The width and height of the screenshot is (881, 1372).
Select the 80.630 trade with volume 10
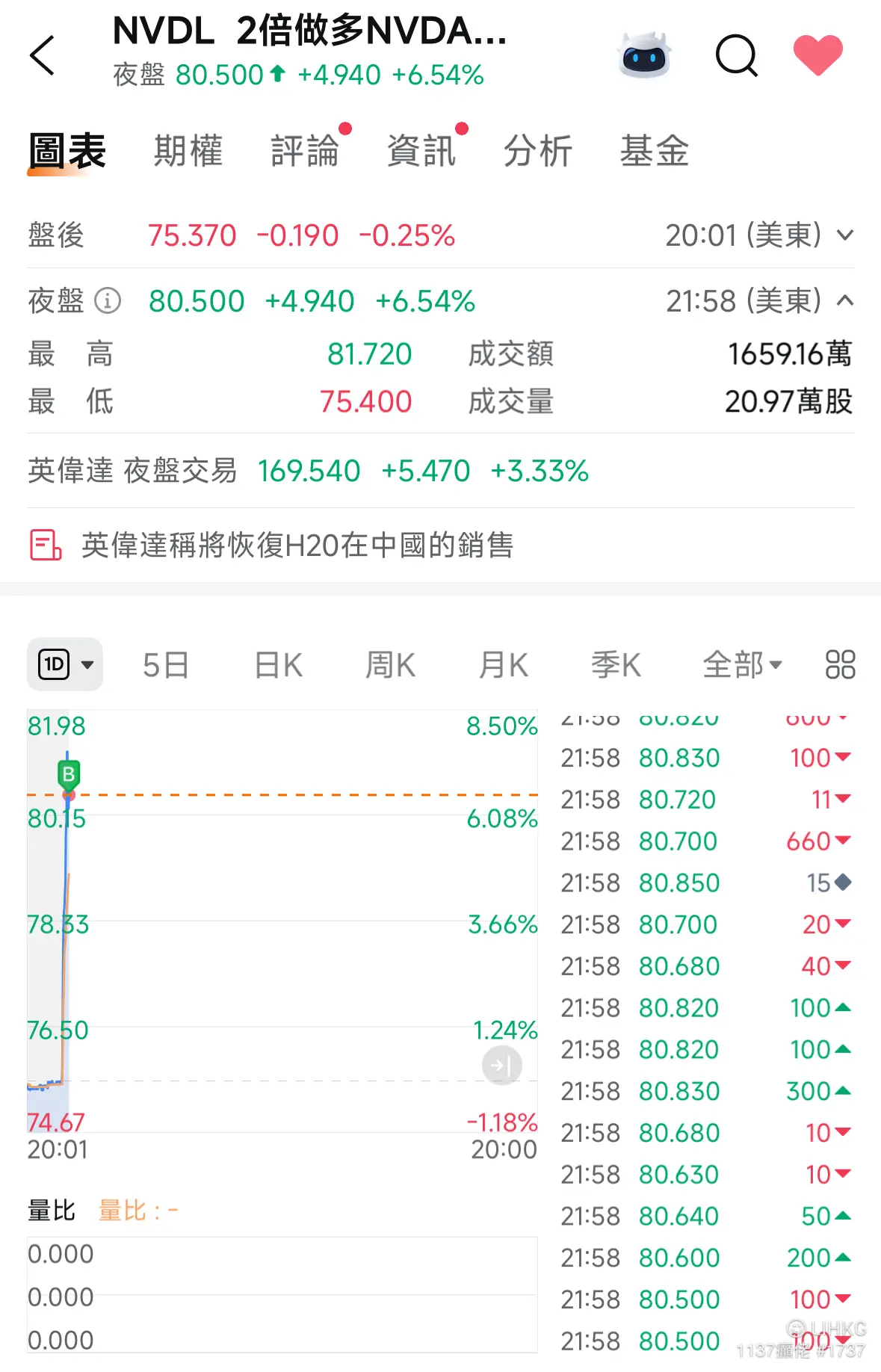(706, 1175)
